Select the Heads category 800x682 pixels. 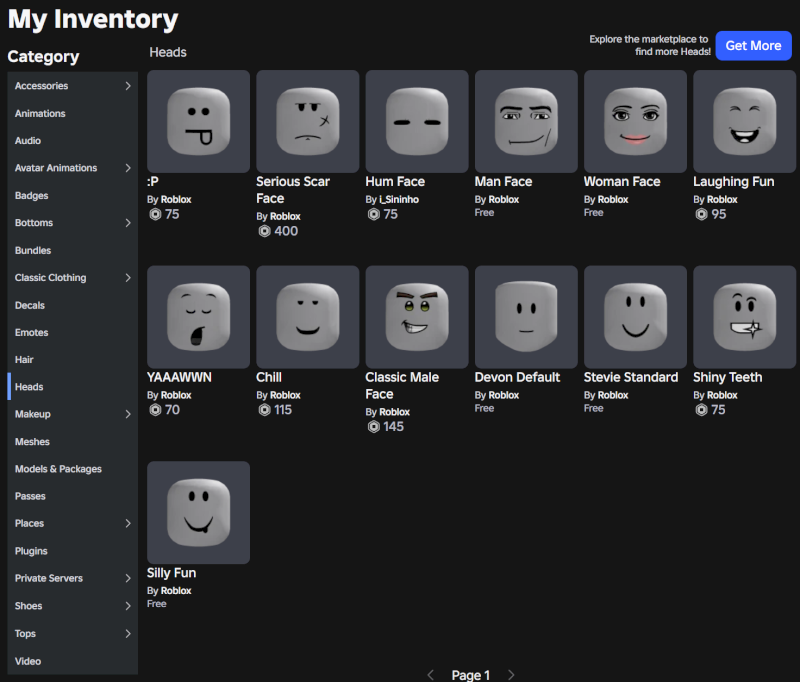[x=72, y=387]
